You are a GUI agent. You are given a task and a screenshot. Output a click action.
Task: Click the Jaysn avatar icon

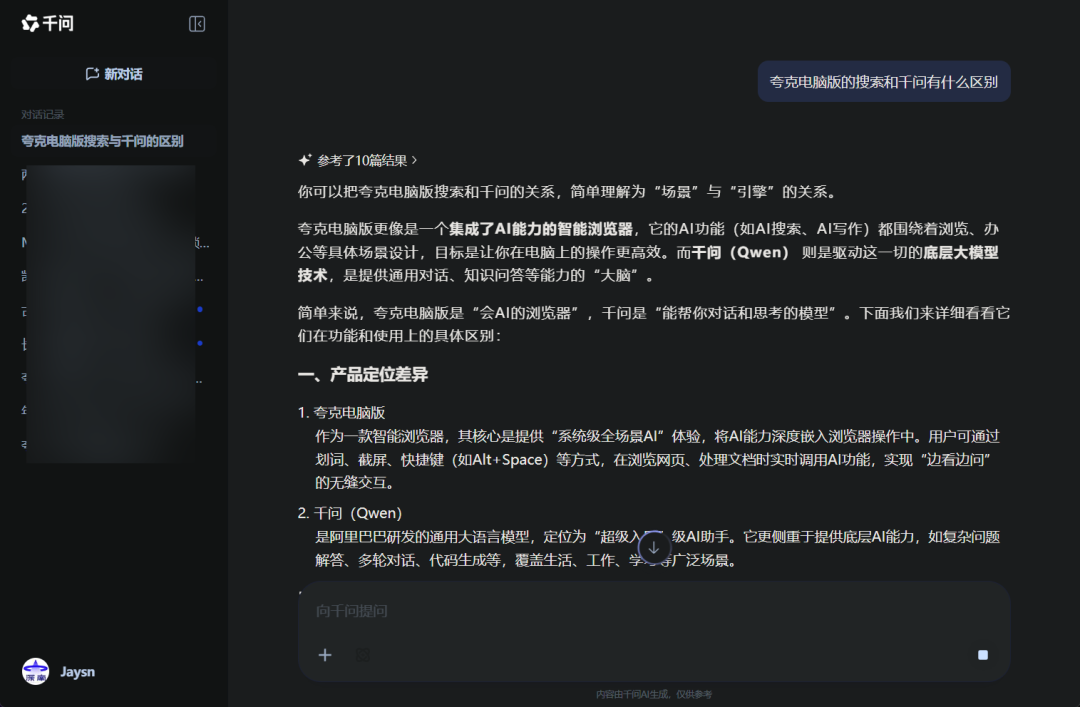35,671
